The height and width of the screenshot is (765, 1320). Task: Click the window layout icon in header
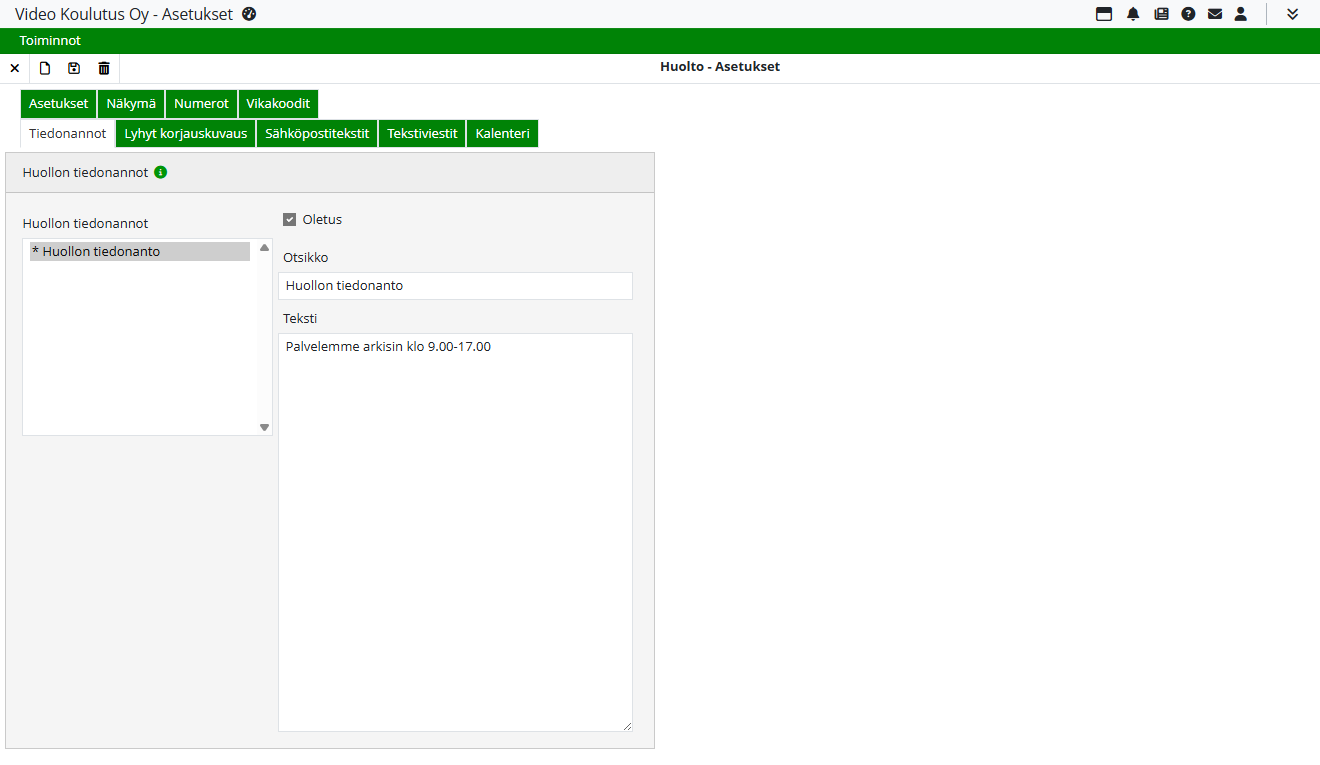[x=1104, y=14]
